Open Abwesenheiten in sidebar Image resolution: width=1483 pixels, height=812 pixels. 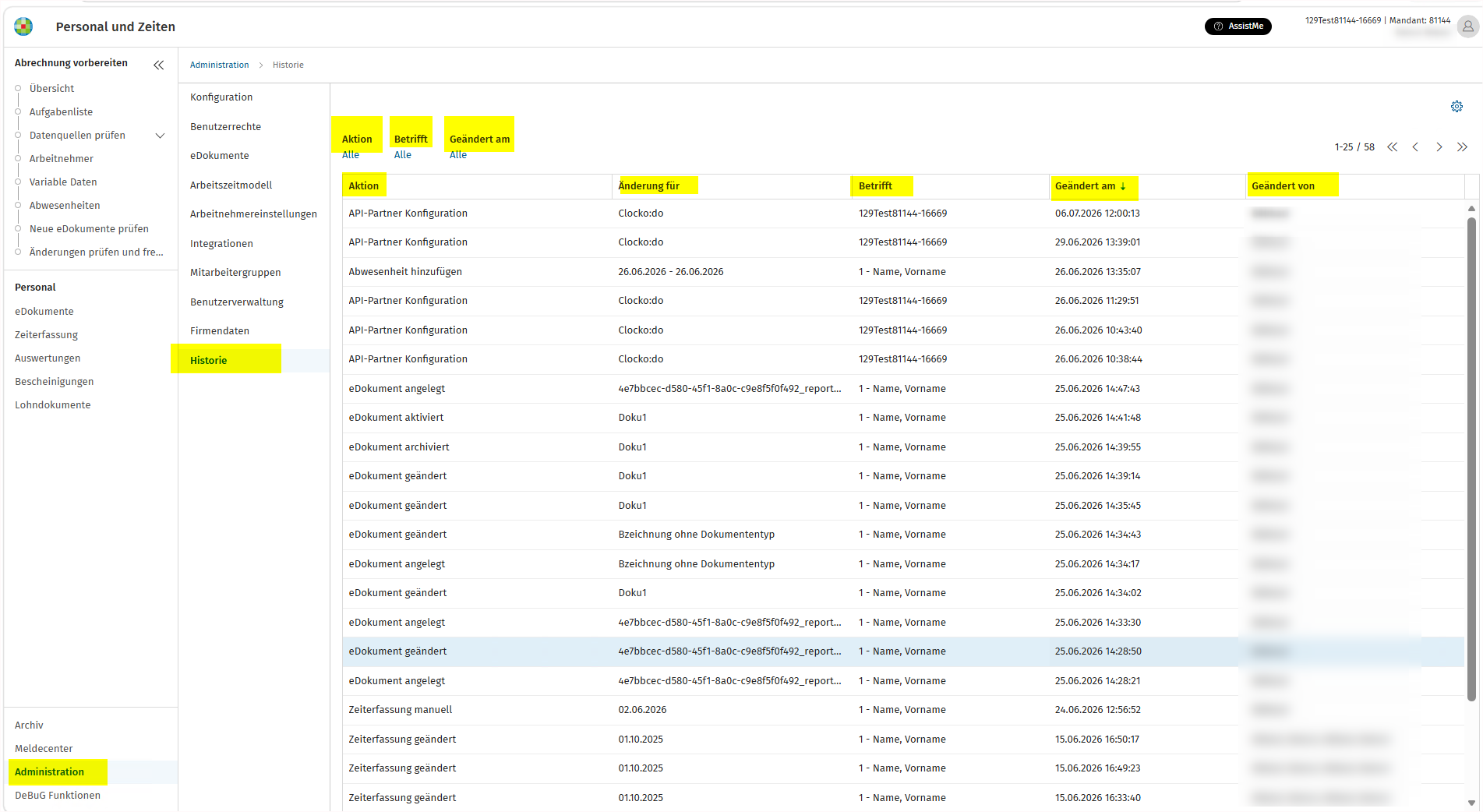point(65,206)
